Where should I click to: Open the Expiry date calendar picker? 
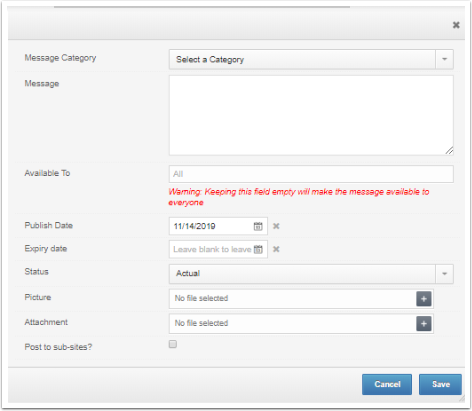pyautogui.click(x=258, y=249)
